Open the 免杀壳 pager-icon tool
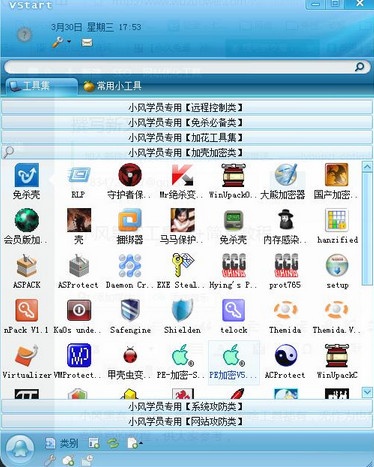This screenshot has width=374, height=467. 233,227
